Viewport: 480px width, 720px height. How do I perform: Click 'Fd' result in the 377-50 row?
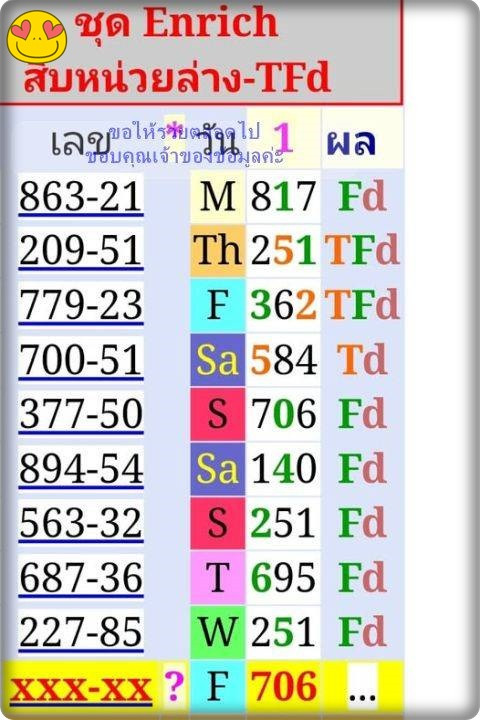pyautogui.click(x=362, y=414)
